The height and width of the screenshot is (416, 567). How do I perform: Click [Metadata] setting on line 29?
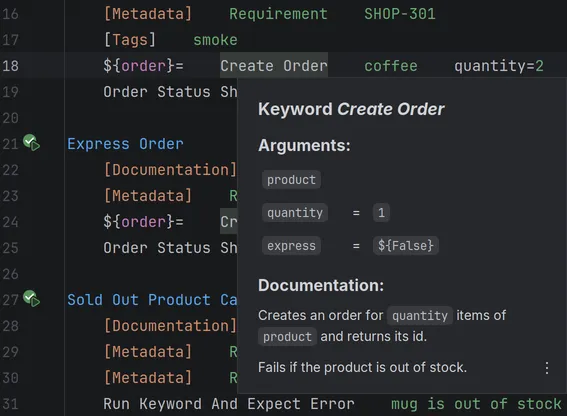(148, 352)
